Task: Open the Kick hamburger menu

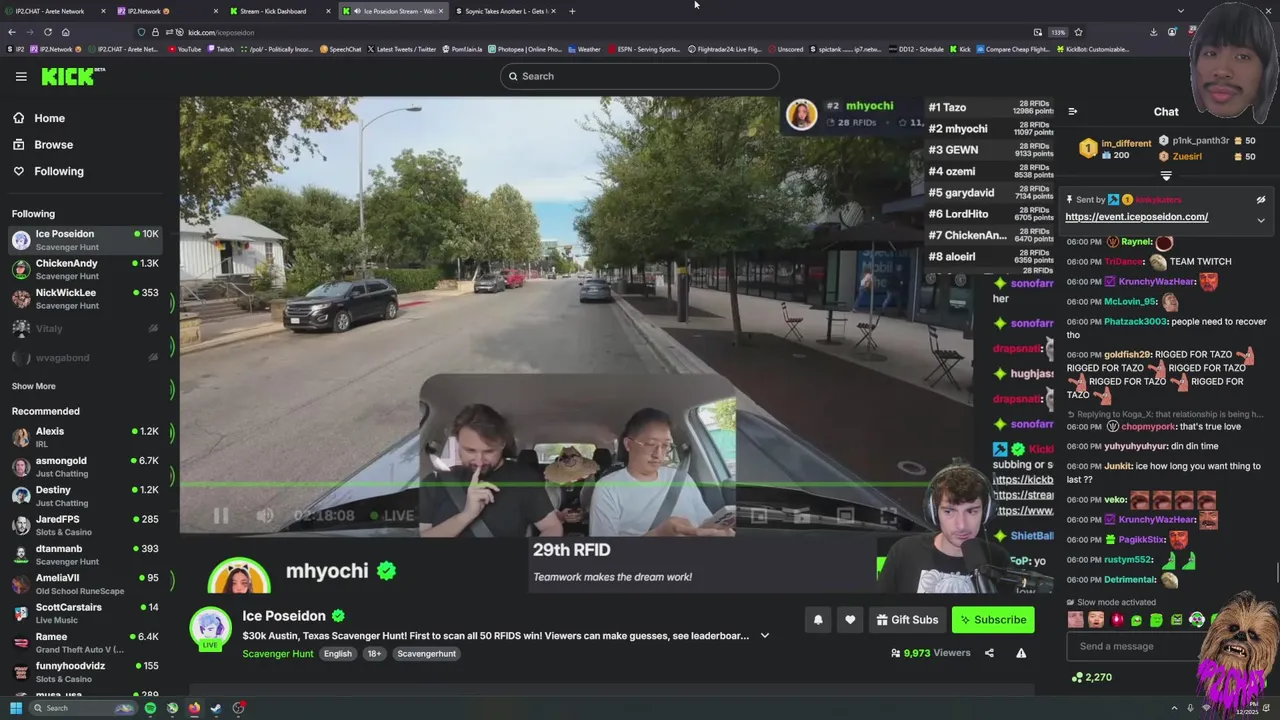Action: click(21, 76)
